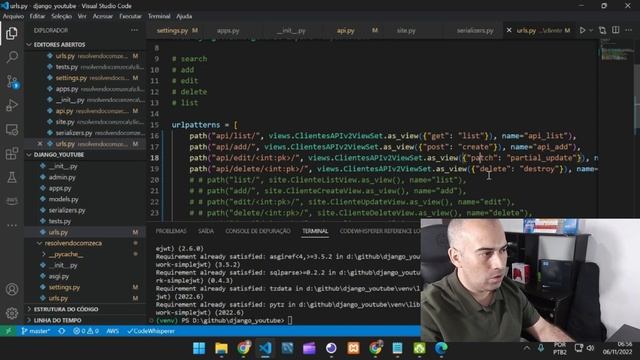Viewport: 640px width, 360px height.
Task: Open run button dropdown arrow
Action: (591, 30)
